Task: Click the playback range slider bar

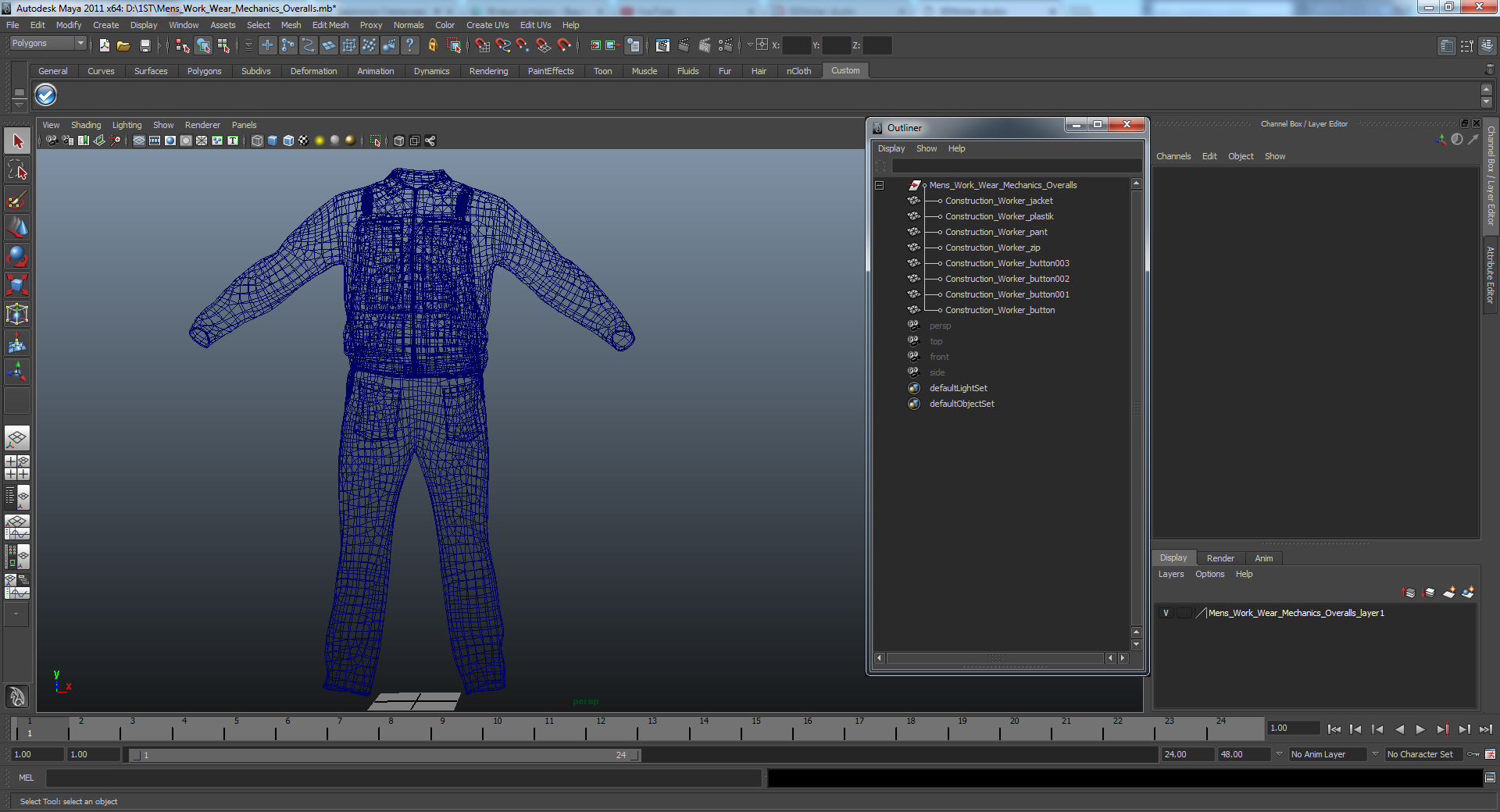Action: [383, 755]
